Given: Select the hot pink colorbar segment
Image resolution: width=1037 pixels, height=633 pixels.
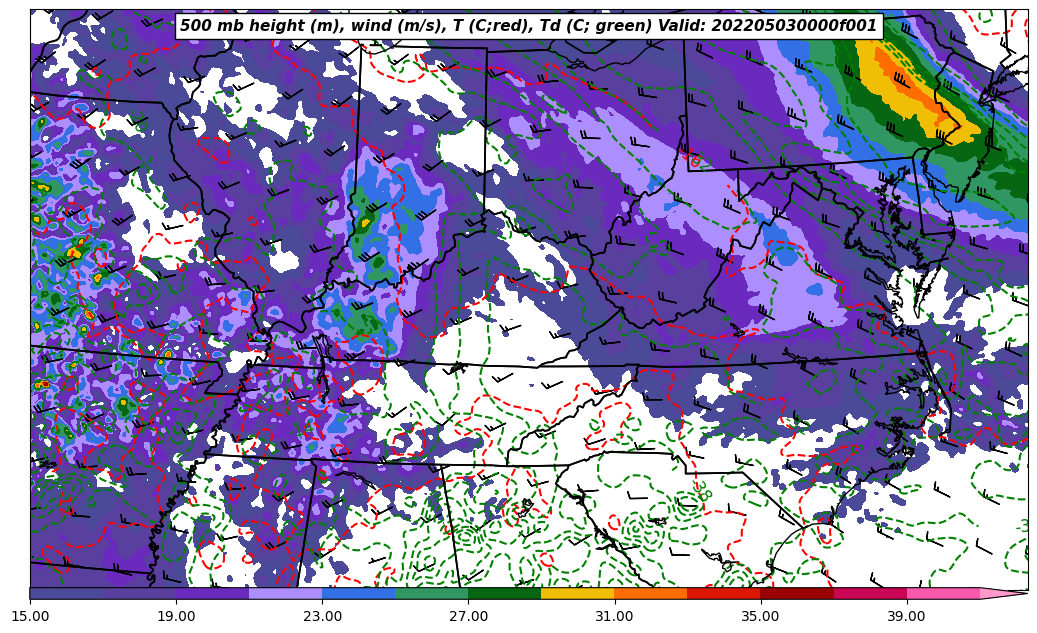Looking at the screenshot, I should coord(944,593).
